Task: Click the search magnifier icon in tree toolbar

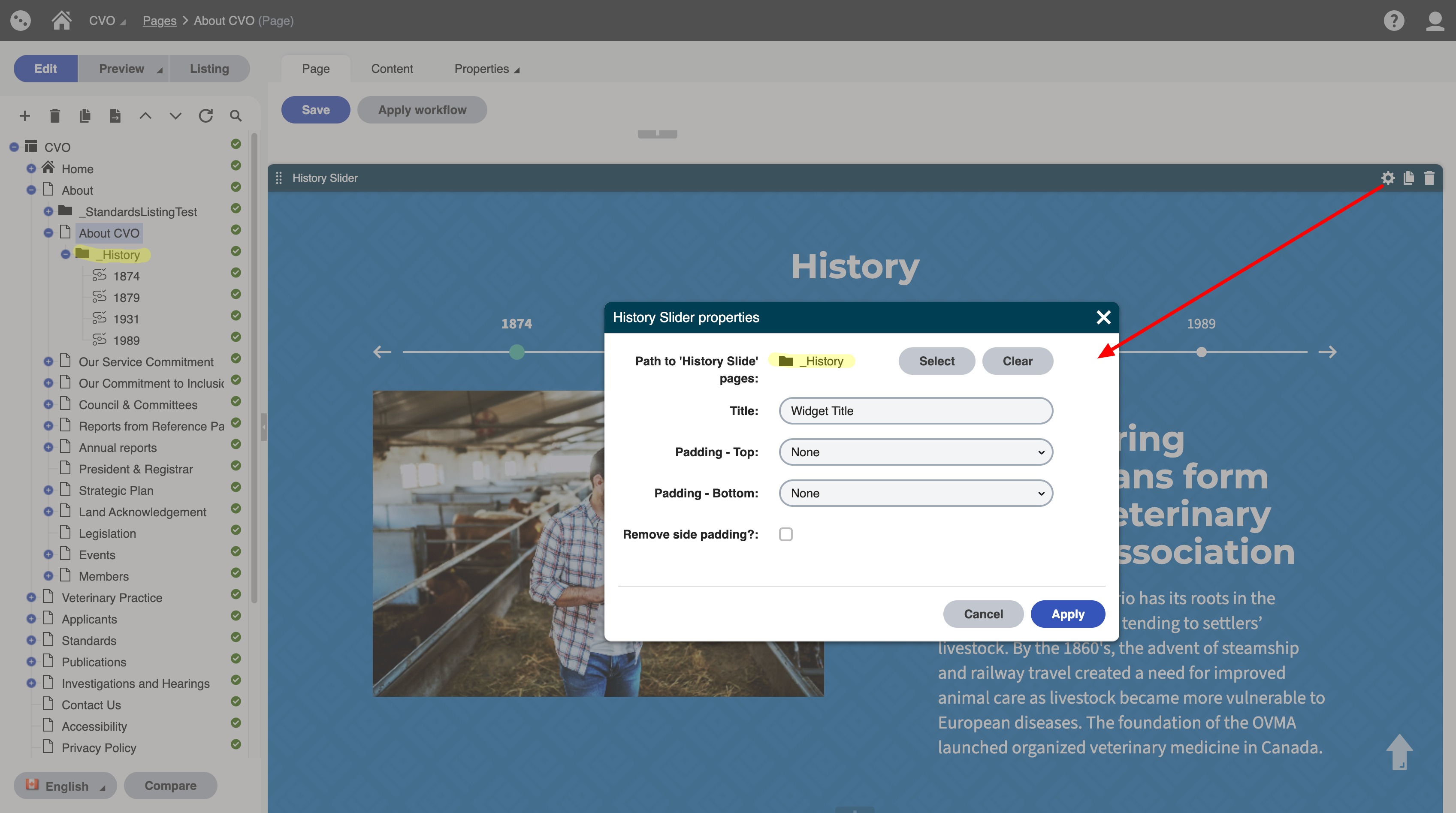Action: [x=236, y=116]
